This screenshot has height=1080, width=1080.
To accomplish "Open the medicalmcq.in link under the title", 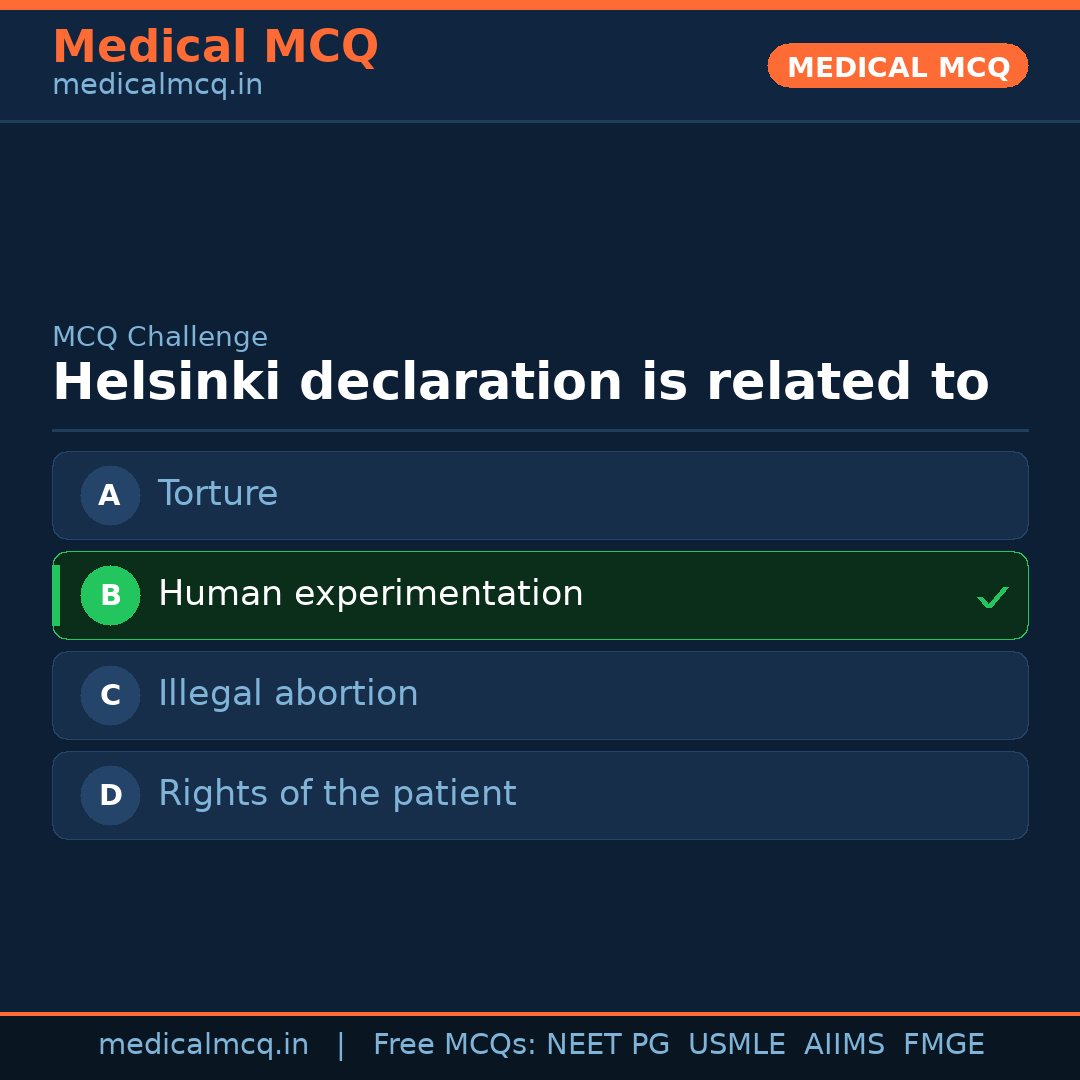I will point(157,86).
